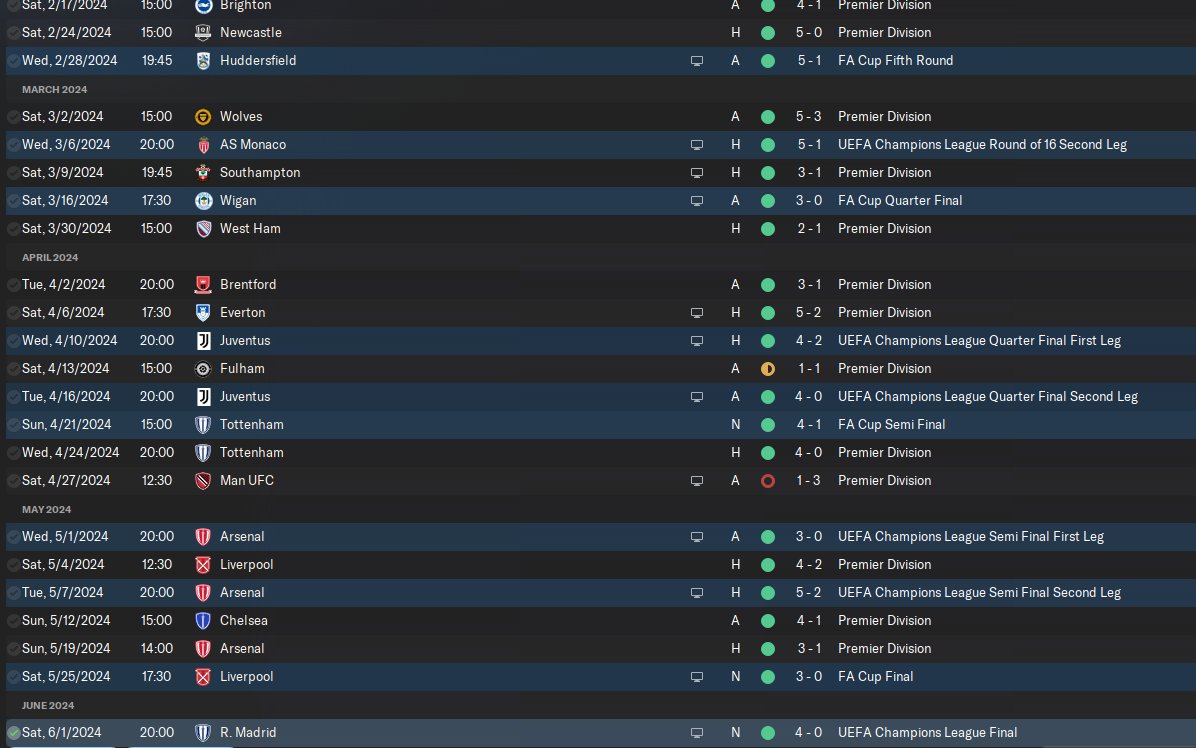The image size is (1196, 748).
Task: Click the Everton club badge icon
Action: [x=203, y=313]
